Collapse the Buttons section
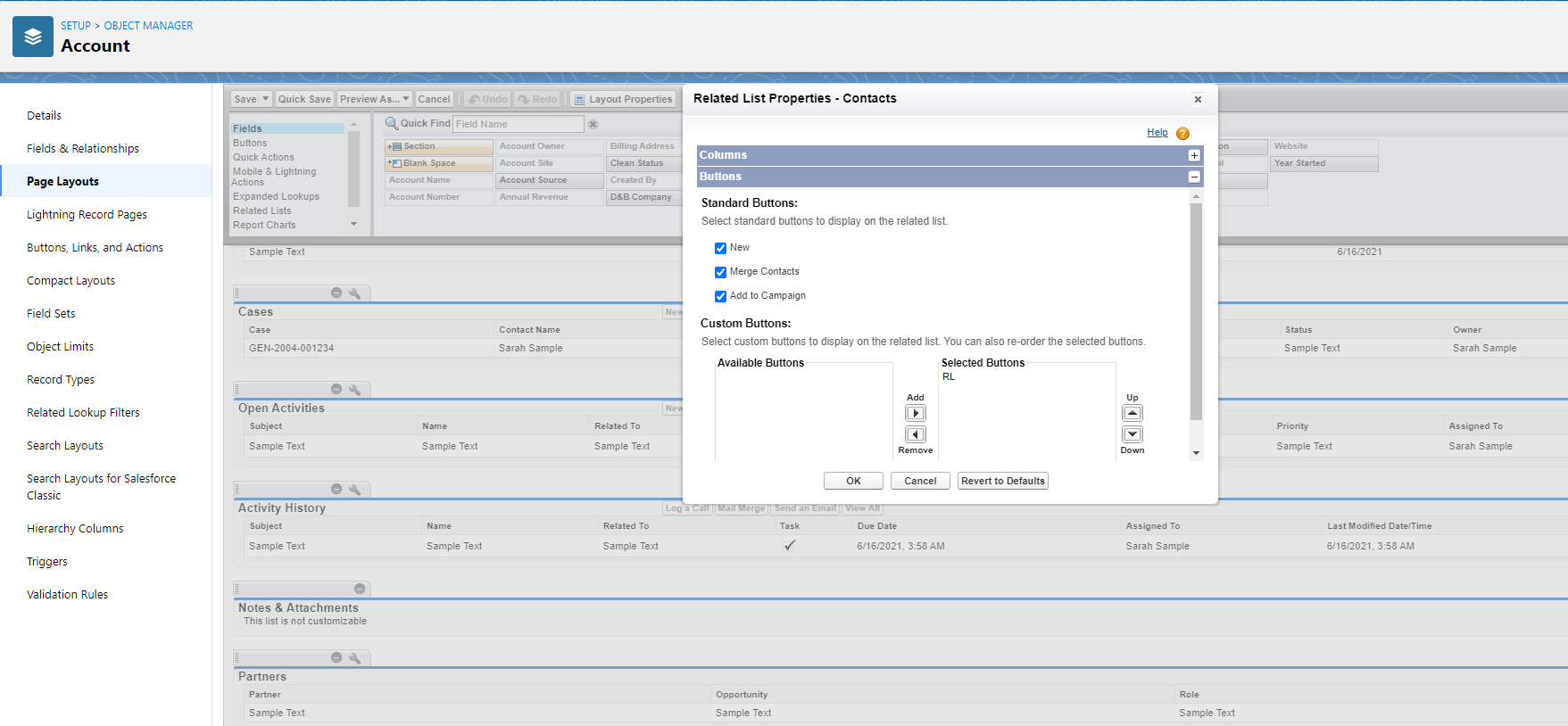Viewport: 1568px width, 726px height. [1194, 177]
